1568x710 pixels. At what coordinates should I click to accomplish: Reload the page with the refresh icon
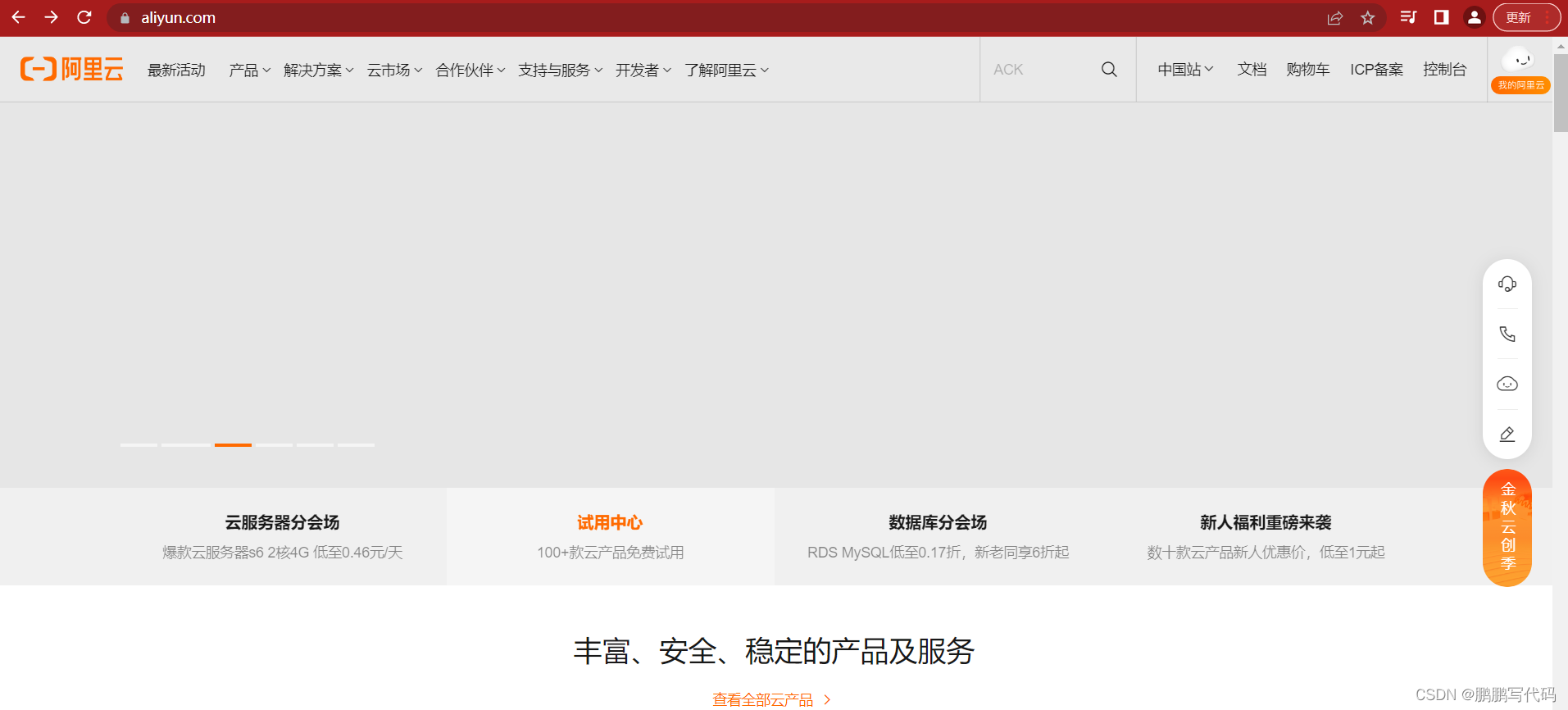pyautogui.click(x=84, y=17)
